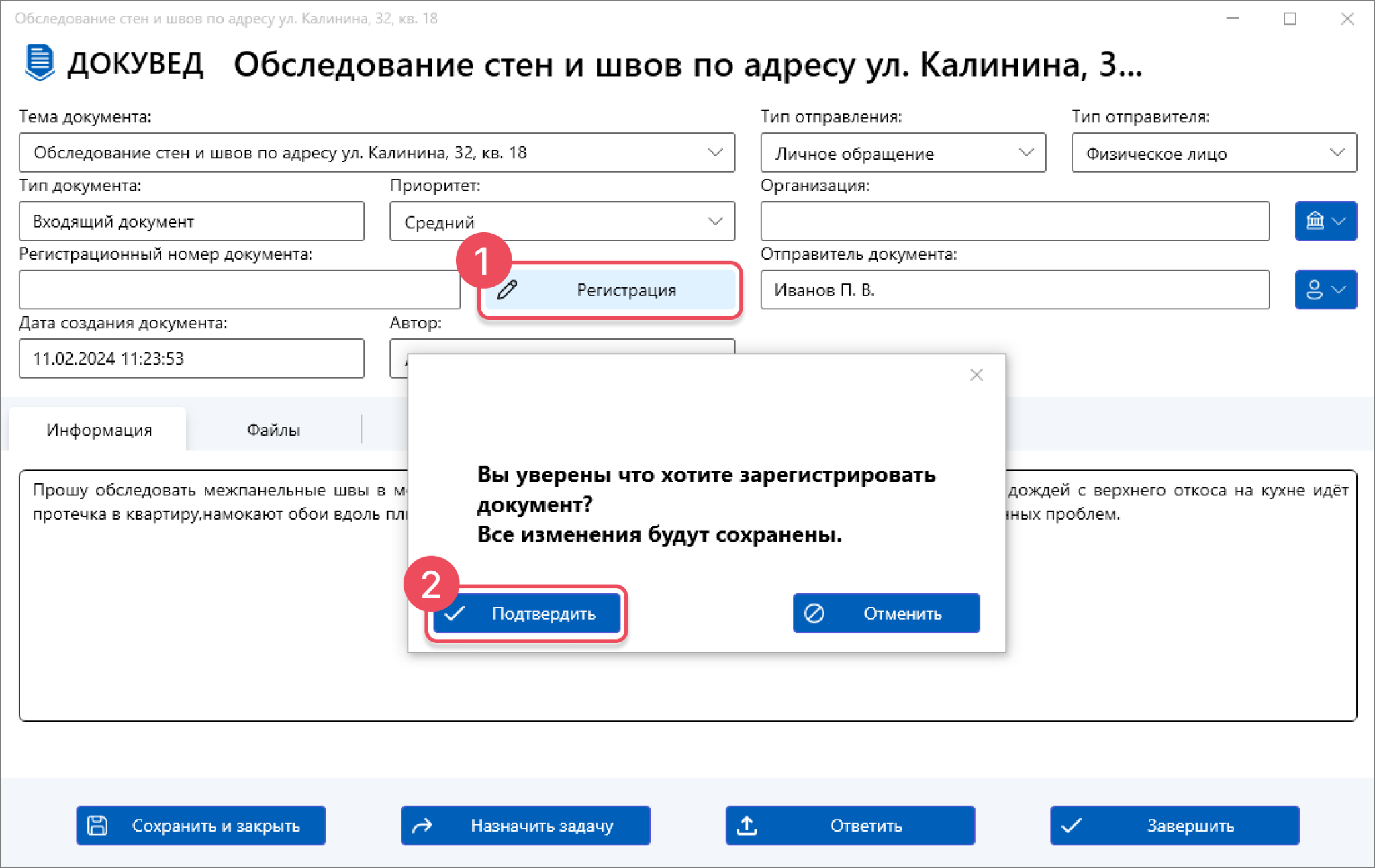Click the Завершить button

pos(1175,825)
